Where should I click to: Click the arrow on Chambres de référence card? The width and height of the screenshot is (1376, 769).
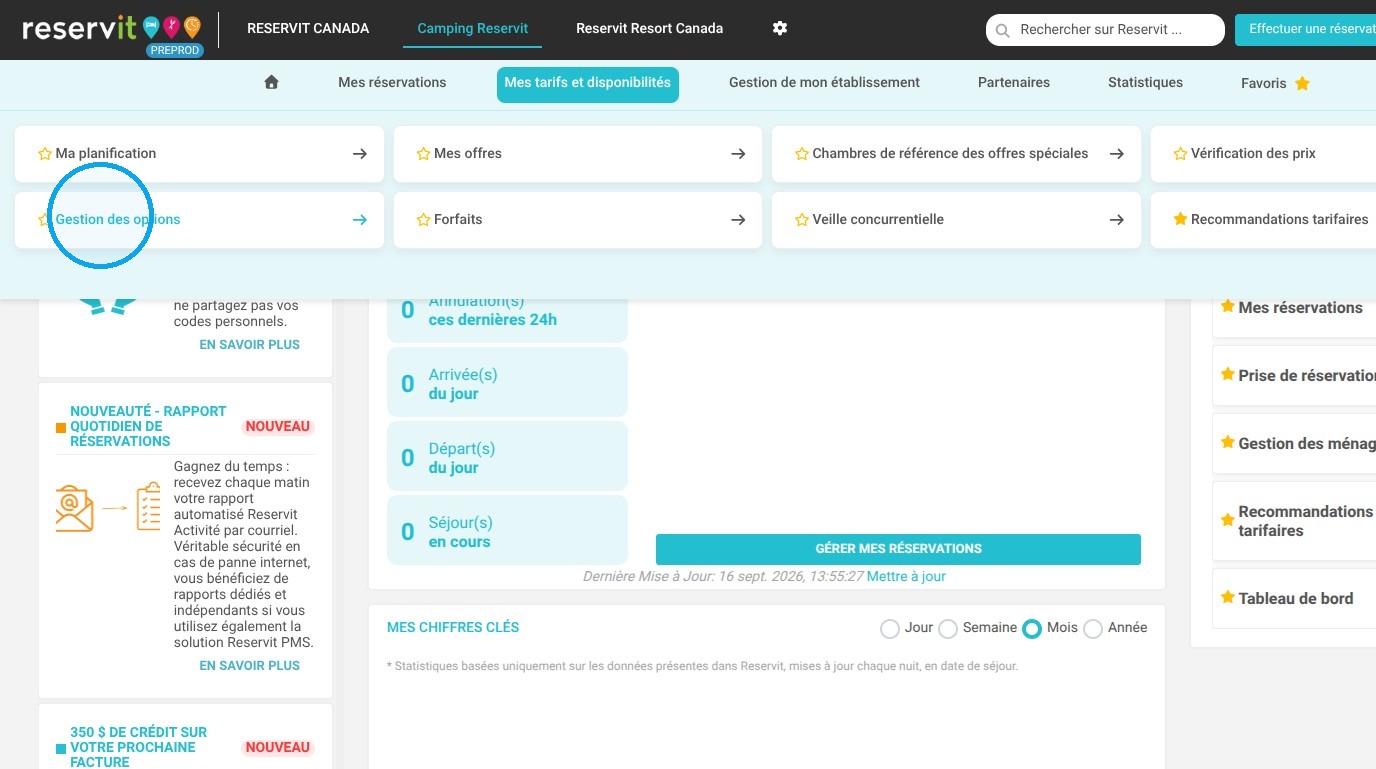coord(1117,154)
